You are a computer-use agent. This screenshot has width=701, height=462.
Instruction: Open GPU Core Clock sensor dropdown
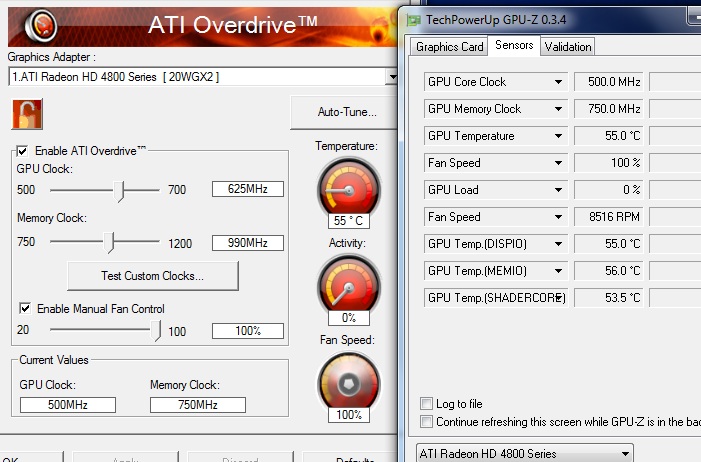pyautogui.click(x=558, y=82)
